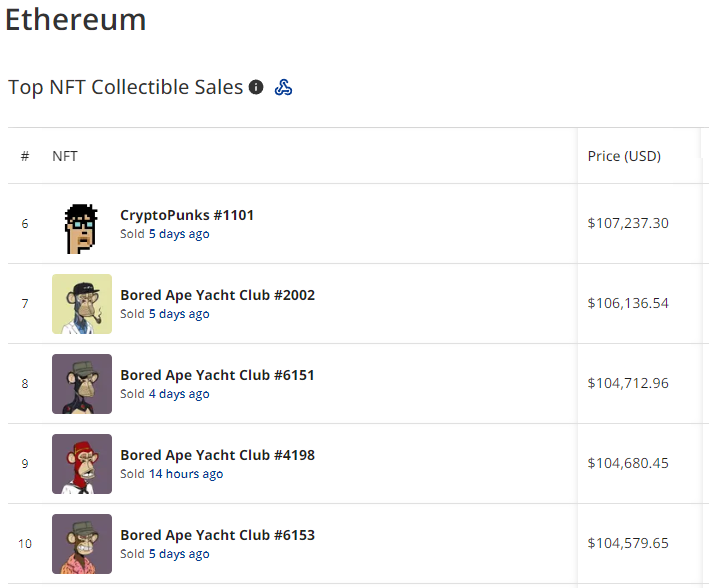709x588 pixels.
Task: Click the Ethereum page heading
Action: (76, 19)
